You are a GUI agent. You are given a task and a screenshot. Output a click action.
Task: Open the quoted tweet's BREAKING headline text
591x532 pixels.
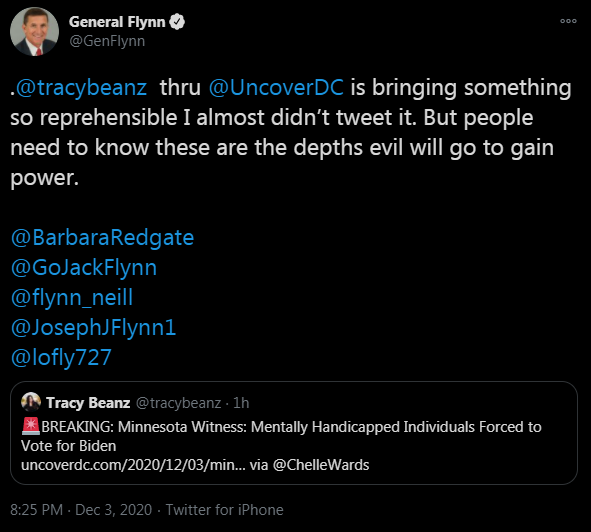(281, 436)
